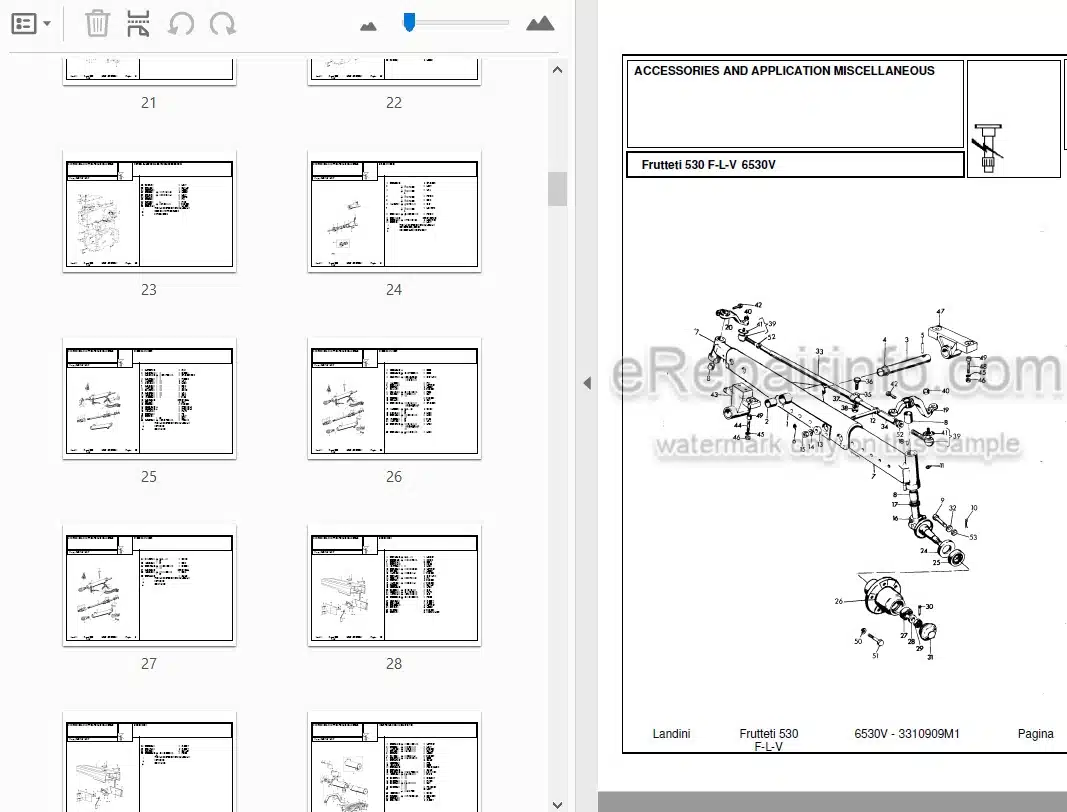Open the thumbnail options panel icon
Viewport: 1067px width, 812px height.
(24, 25)
